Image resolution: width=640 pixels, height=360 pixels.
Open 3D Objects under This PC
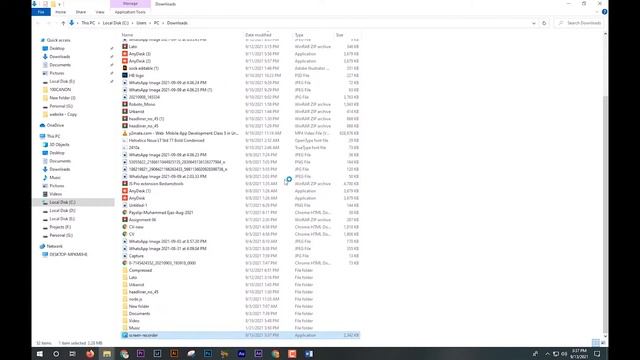pyautogui.click(x=59, y=144)
